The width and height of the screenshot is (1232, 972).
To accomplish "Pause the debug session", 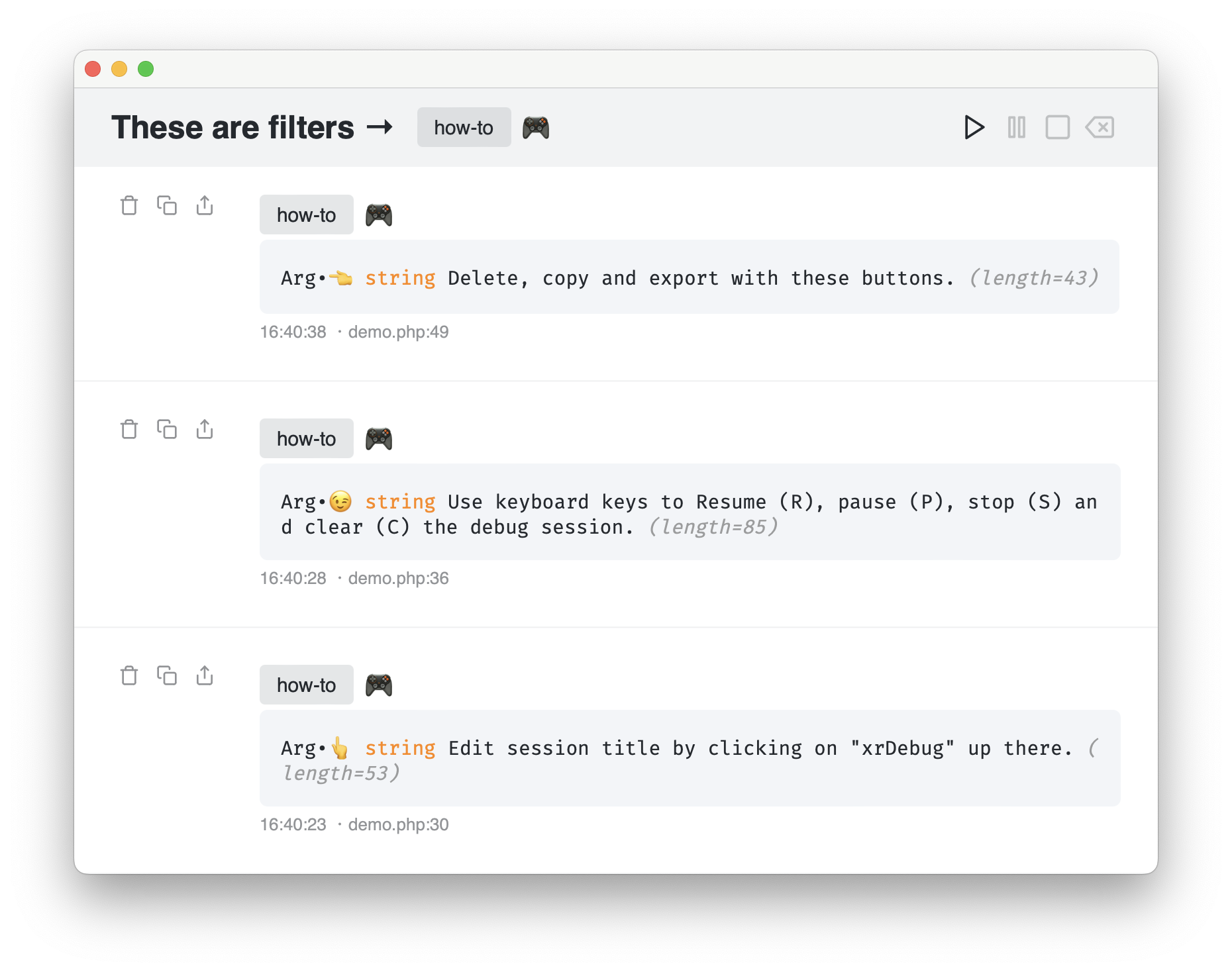I will (1017, 127).
